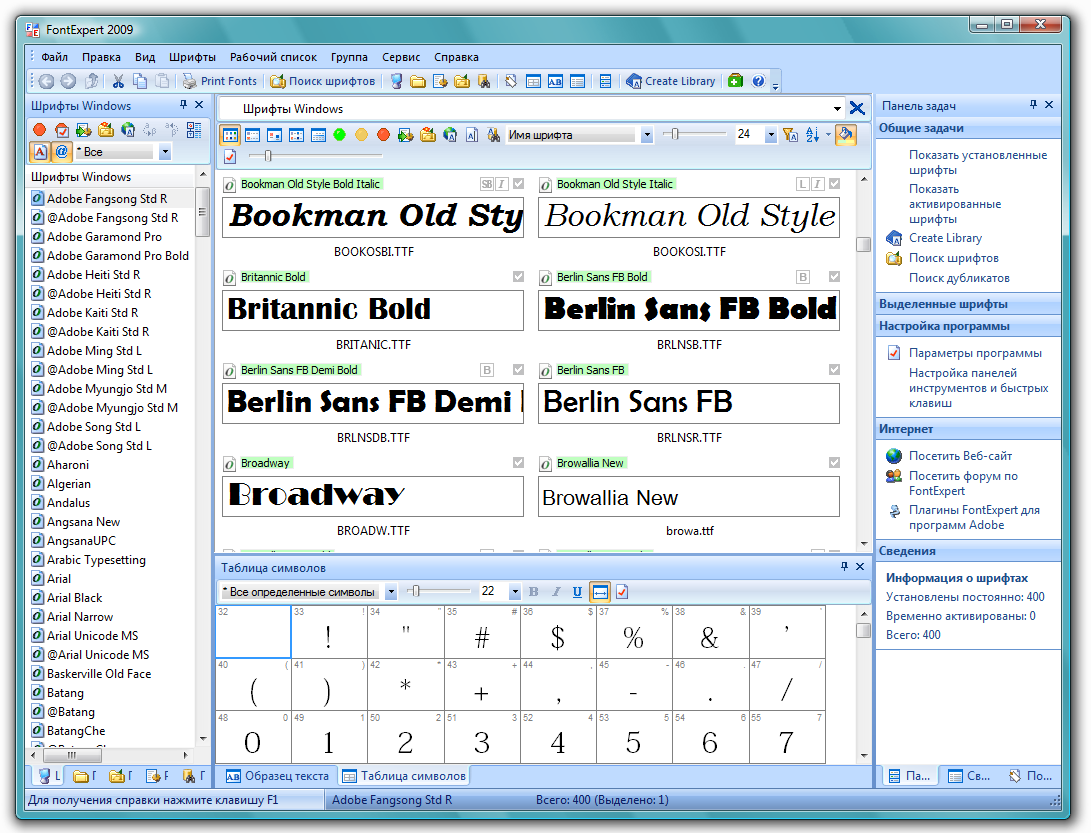Screen dimensions: 1091x833
Task: Toggle checkbox for Broadway font
Action: click(518, 462)
